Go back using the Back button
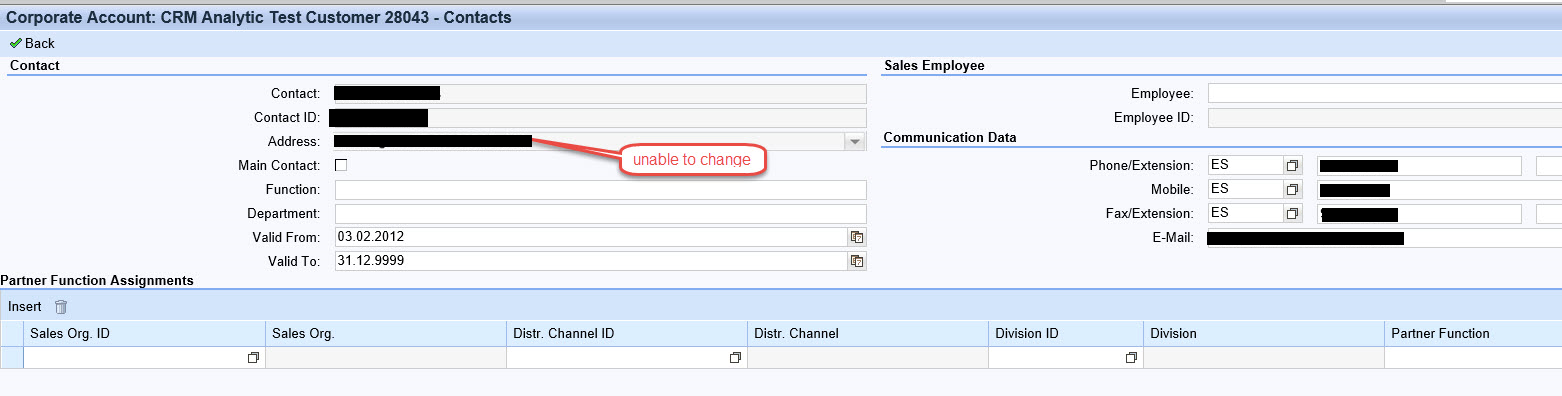This screenshot has width=1562, height=396. pyautogui.click(x=32, y=43)
